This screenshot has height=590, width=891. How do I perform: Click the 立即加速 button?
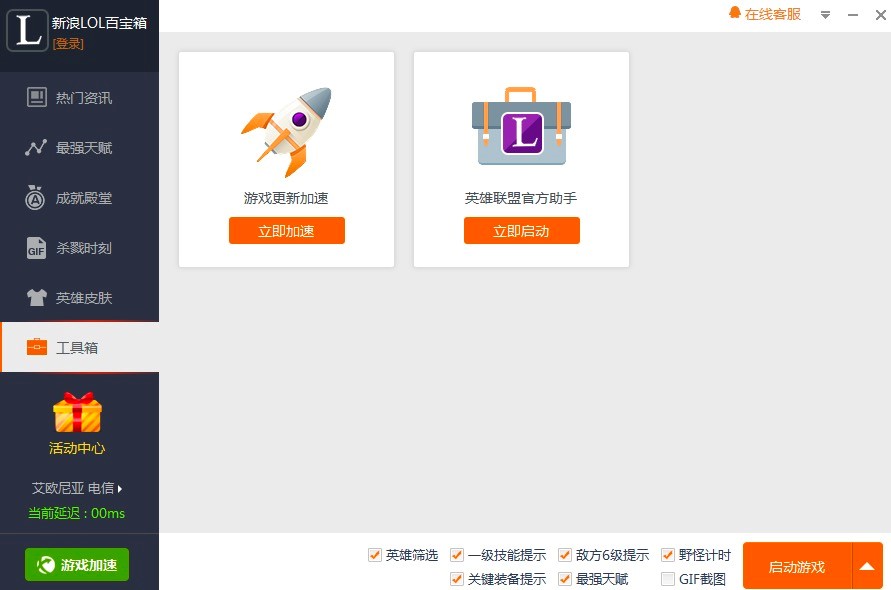coord(286,230)
